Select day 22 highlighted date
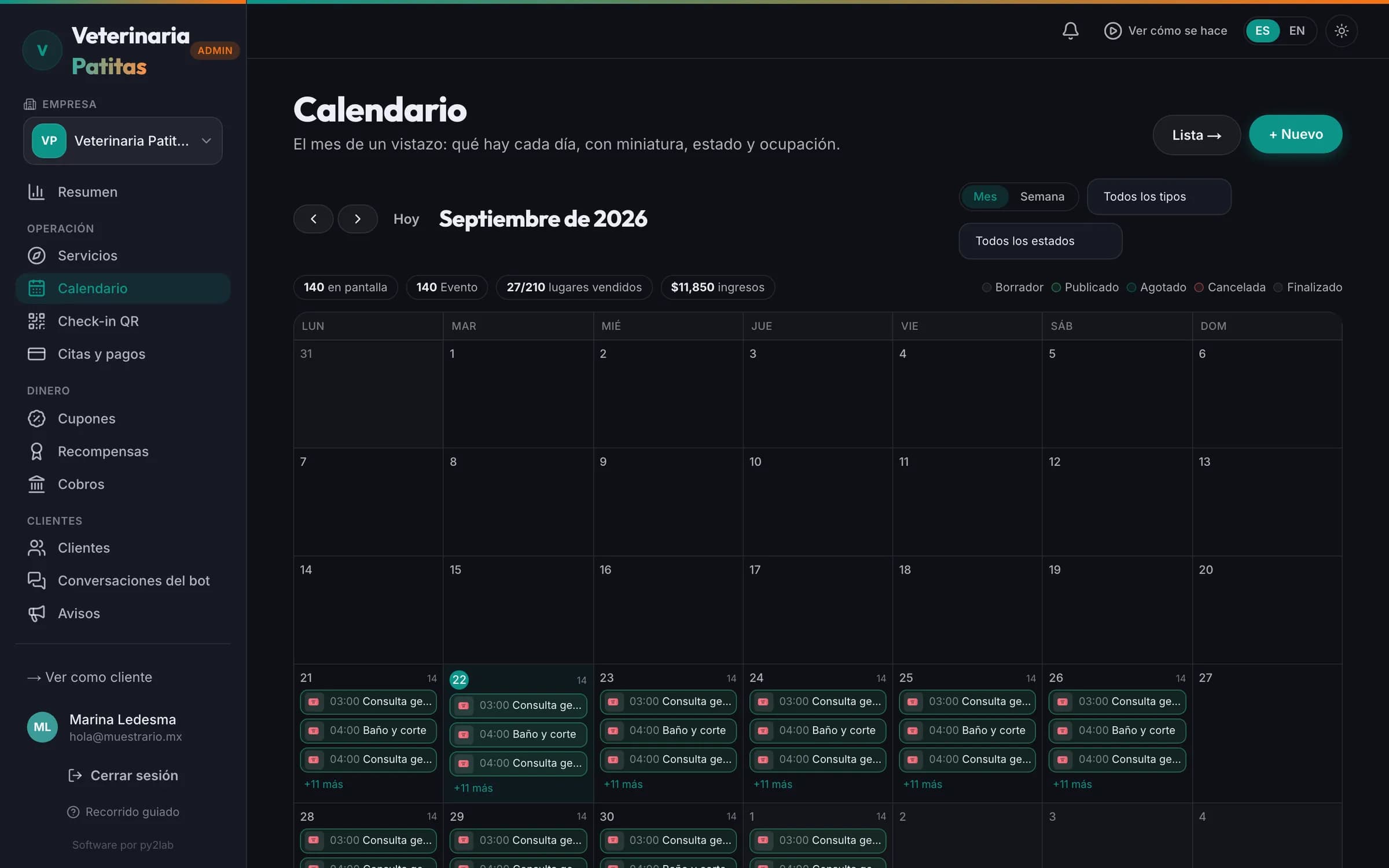1389x868 pixels. (459, 679)
